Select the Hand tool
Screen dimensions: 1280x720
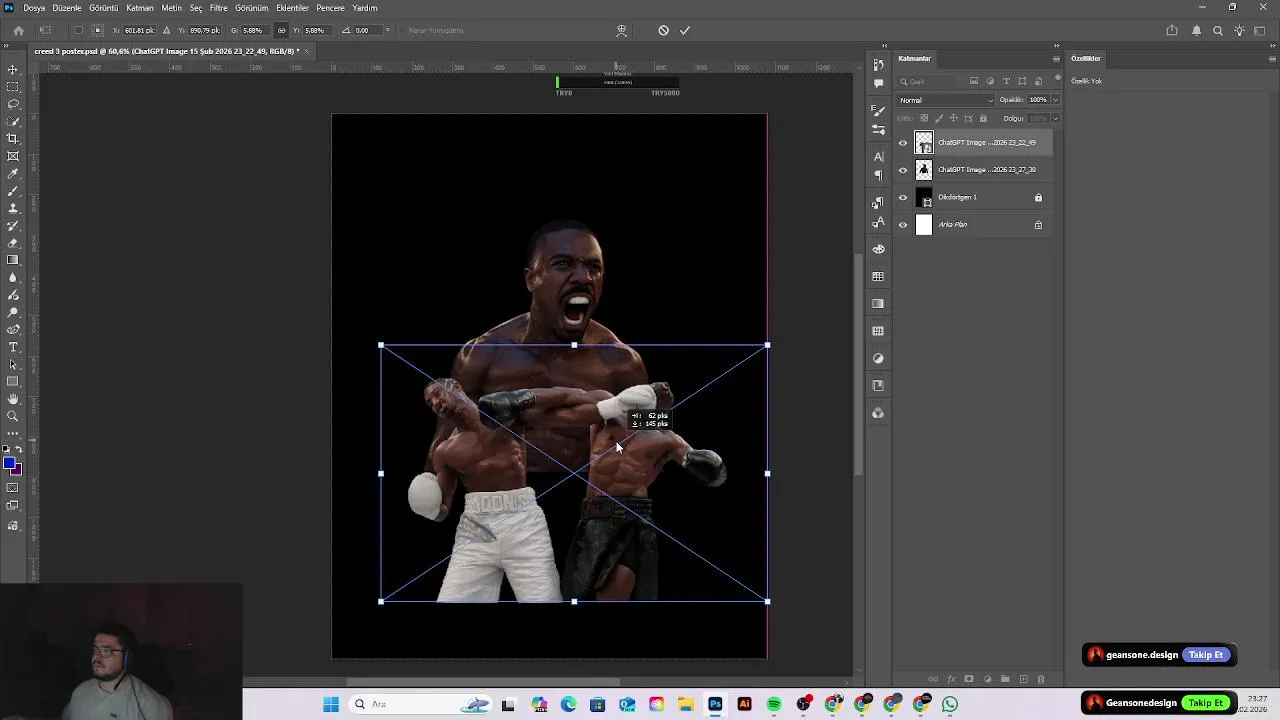[13, 399]
